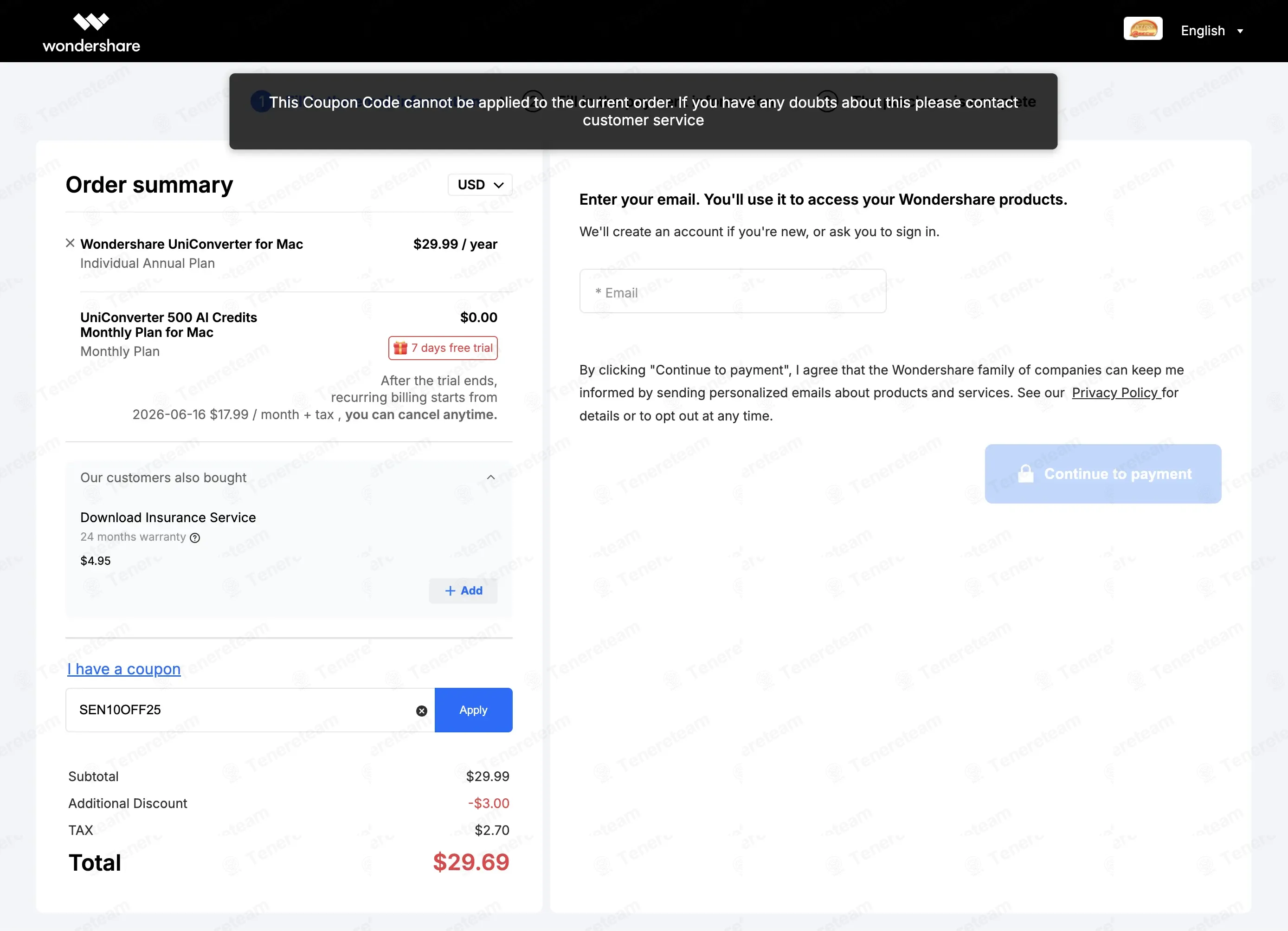Click the Subtotal $29.99 value
Screen dimensions: 1288x931
coord(487,776)
